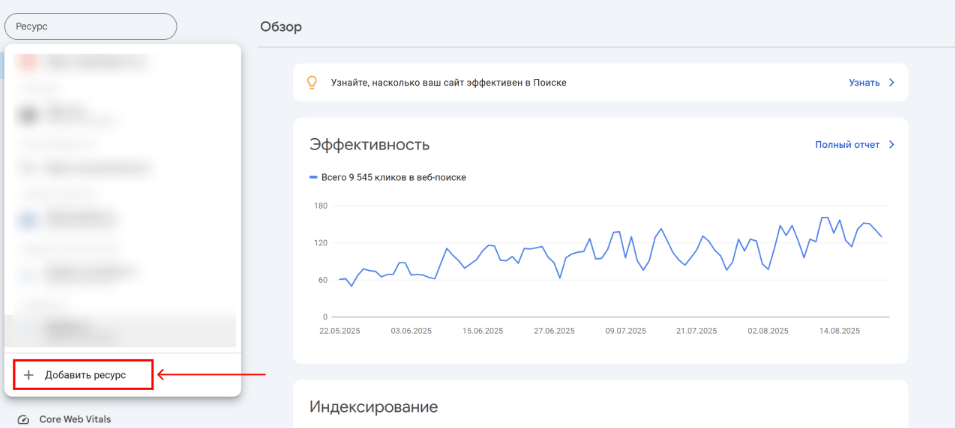Click the Индексирование card heading
Image resolution: width=955 pixels, height=428 pixels.
(374, 407)
